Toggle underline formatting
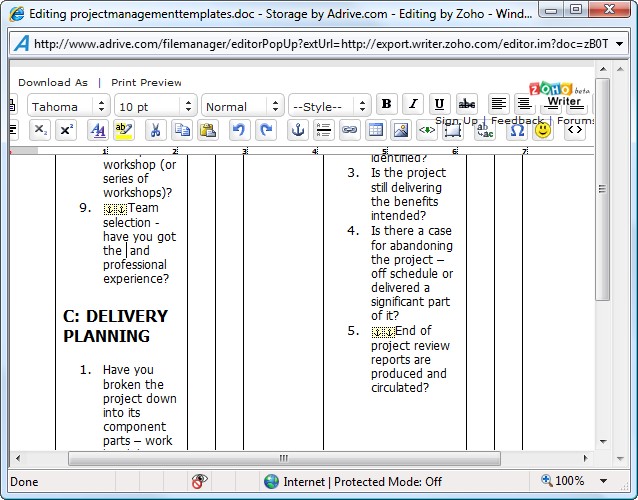The image size is (638, 500). tap(439, 104)
